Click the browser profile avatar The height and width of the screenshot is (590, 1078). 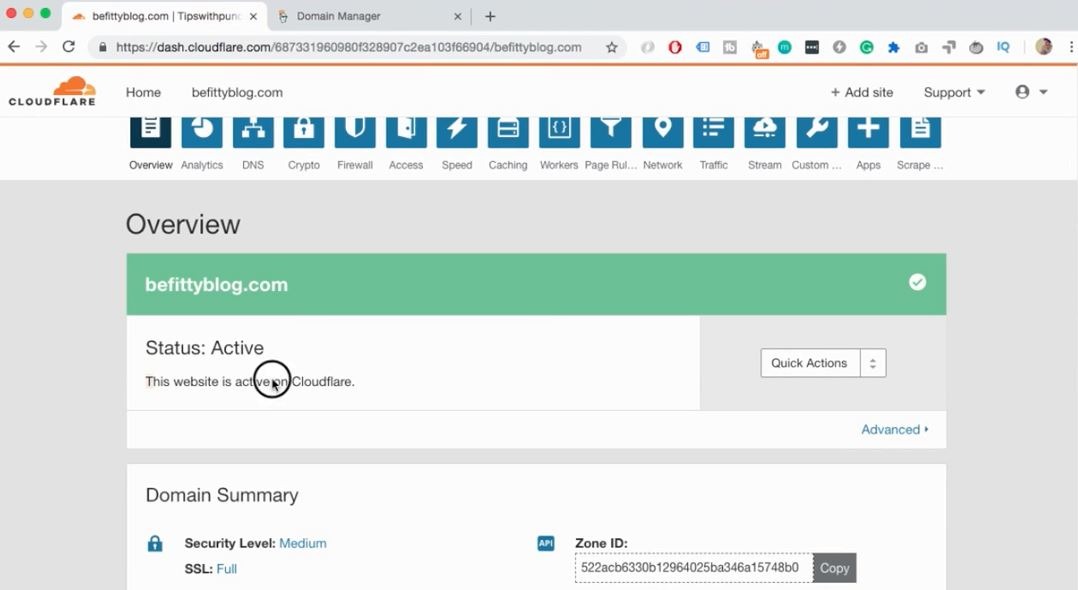[x=1044, y=47]
